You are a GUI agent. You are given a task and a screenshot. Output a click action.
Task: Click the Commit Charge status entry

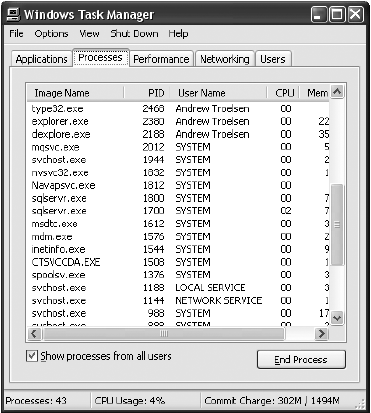[272, 400]
